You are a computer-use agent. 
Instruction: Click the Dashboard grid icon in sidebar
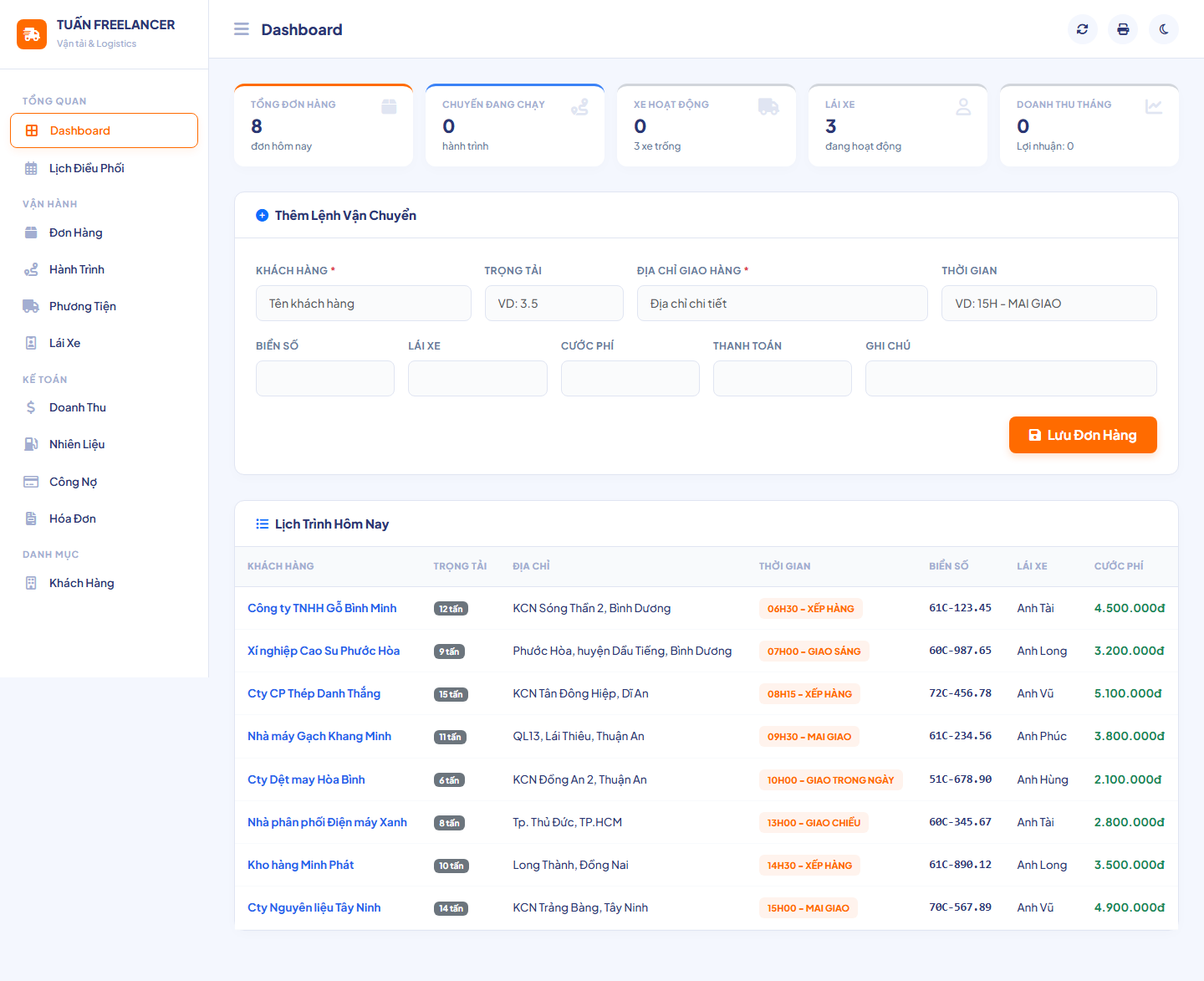32,130
